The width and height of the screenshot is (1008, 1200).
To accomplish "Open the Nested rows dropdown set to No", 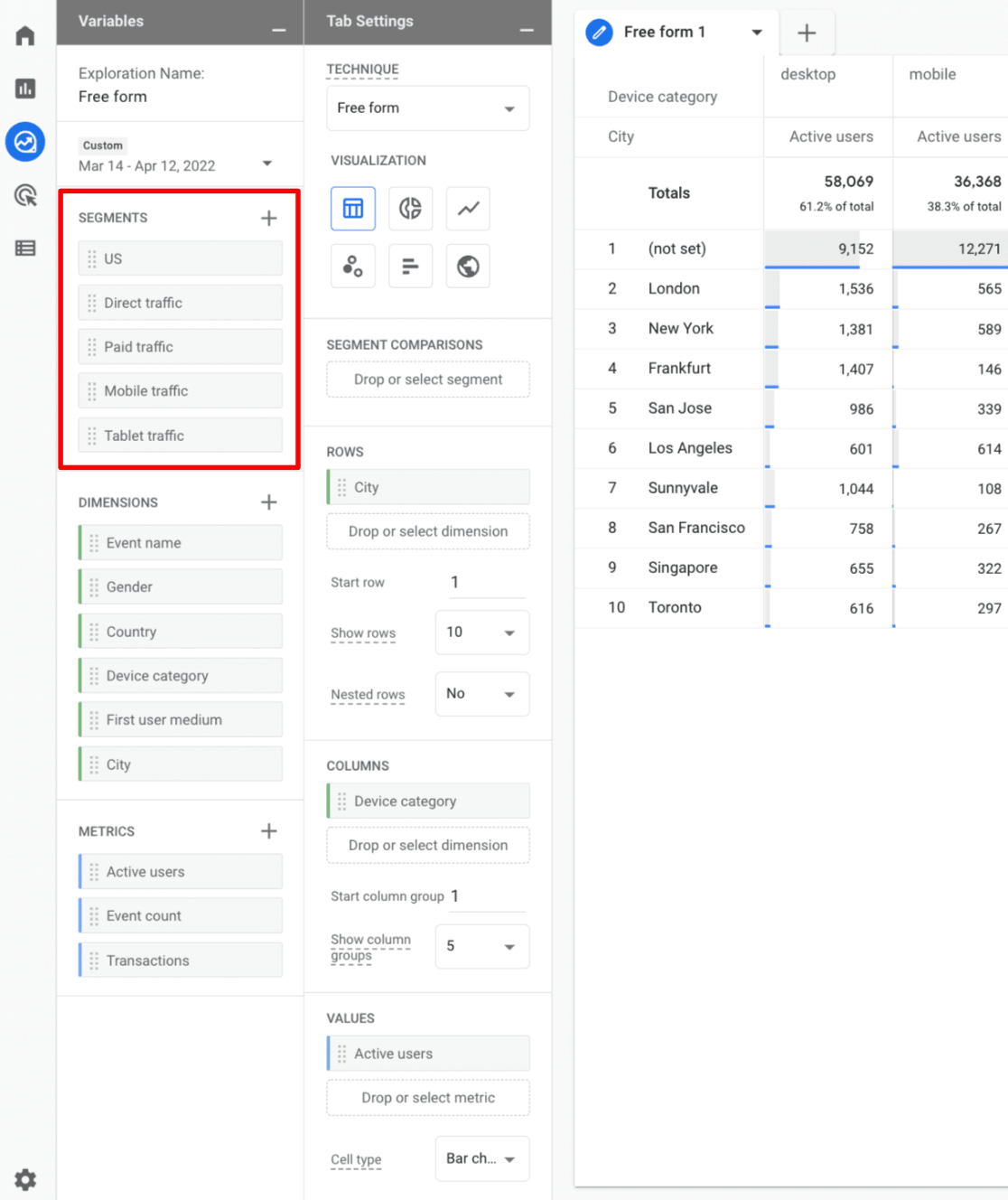I will click(x=481, y=694).
